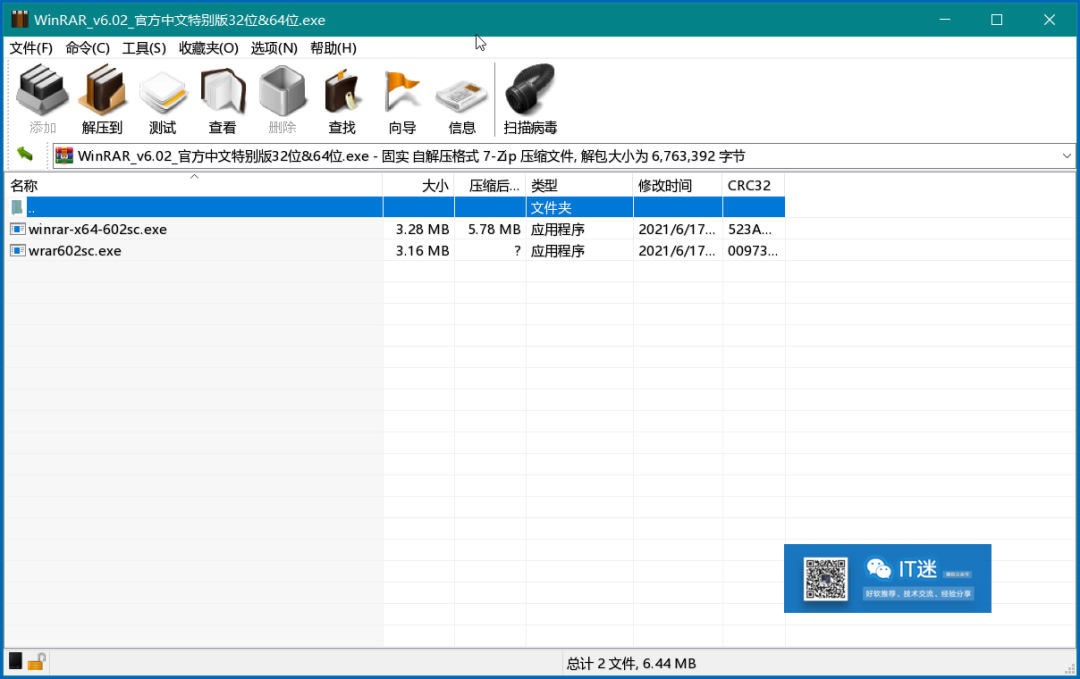Click the Scan for viruses (扫描病毒) icon
The width and height of the screenshot is (1080, 679).
(530, 98)
